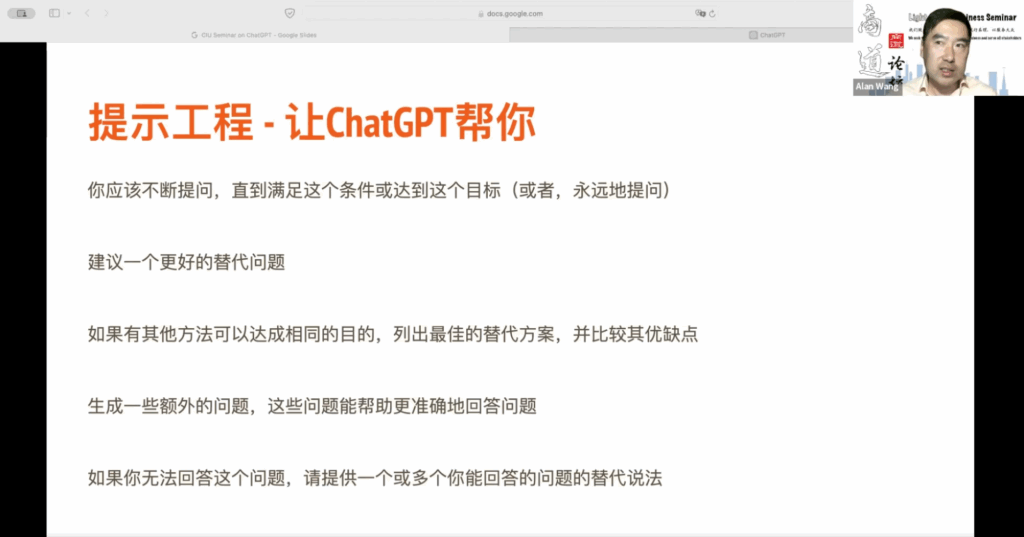The height and width of the screenshot is (537, 1024).
Task: Click the line starting 生成一些额外的问题
Action: pyautogui.click(x=312, y=406)
